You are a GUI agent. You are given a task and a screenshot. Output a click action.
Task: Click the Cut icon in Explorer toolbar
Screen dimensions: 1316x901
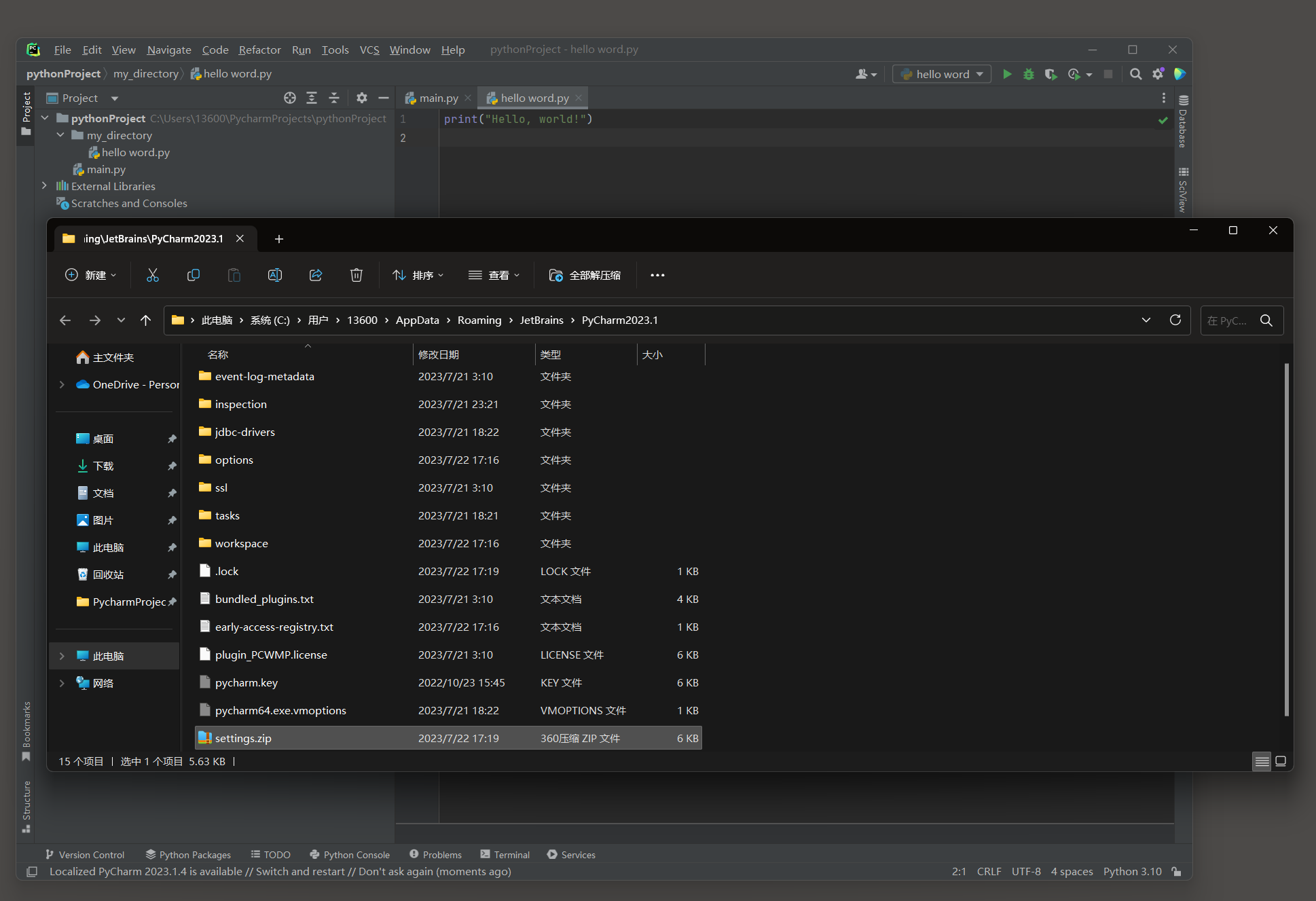pyautogui.click(x=153, y=275)
